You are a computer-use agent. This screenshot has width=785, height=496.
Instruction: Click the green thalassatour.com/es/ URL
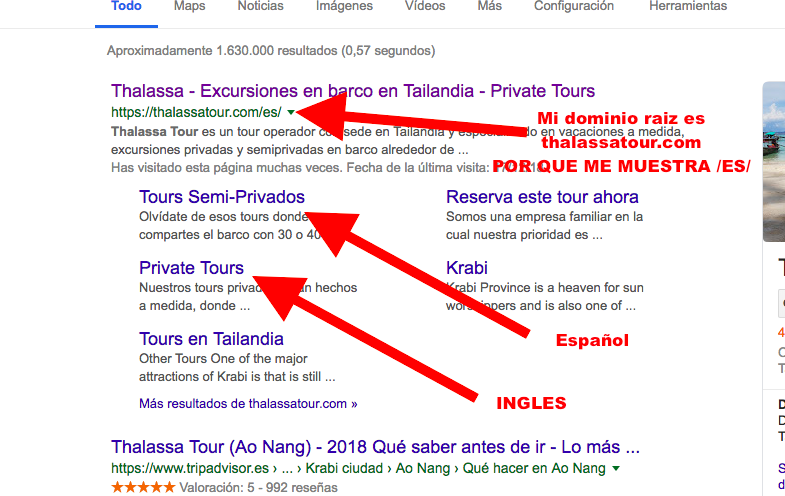(x=196, y=112)
